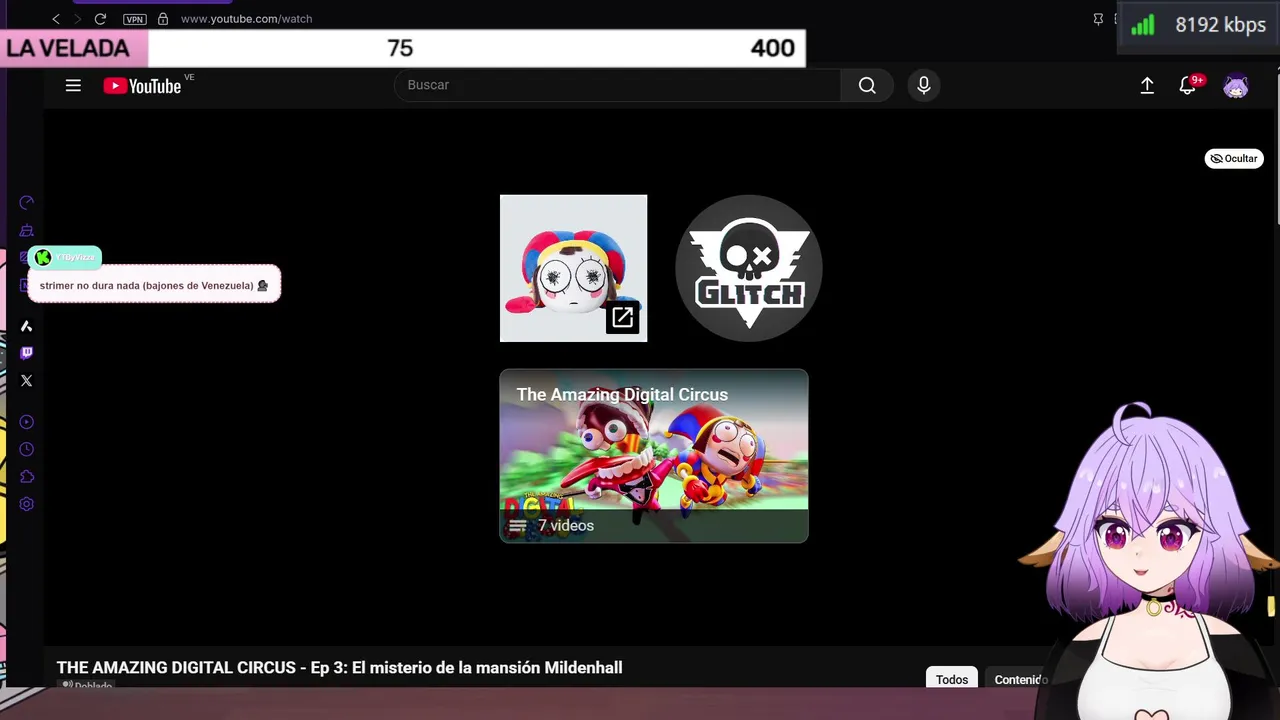Open the purple-haired account avatar menu
Viewport: 1280px width, 720px height.
coord(1236,86)
